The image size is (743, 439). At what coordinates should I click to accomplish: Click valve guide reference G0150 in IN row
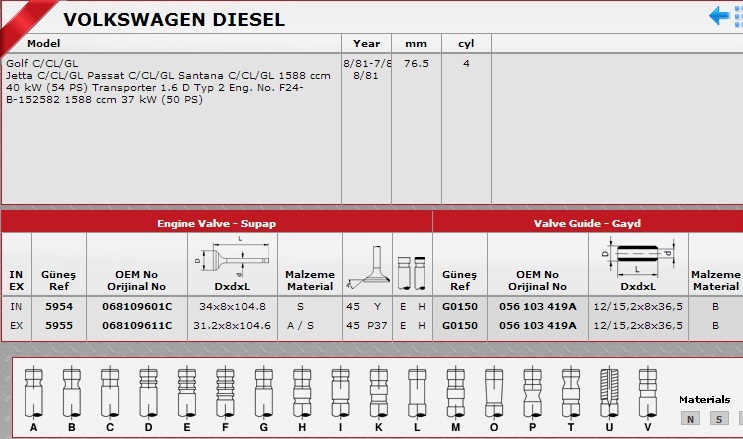click(x=460, y=307)
